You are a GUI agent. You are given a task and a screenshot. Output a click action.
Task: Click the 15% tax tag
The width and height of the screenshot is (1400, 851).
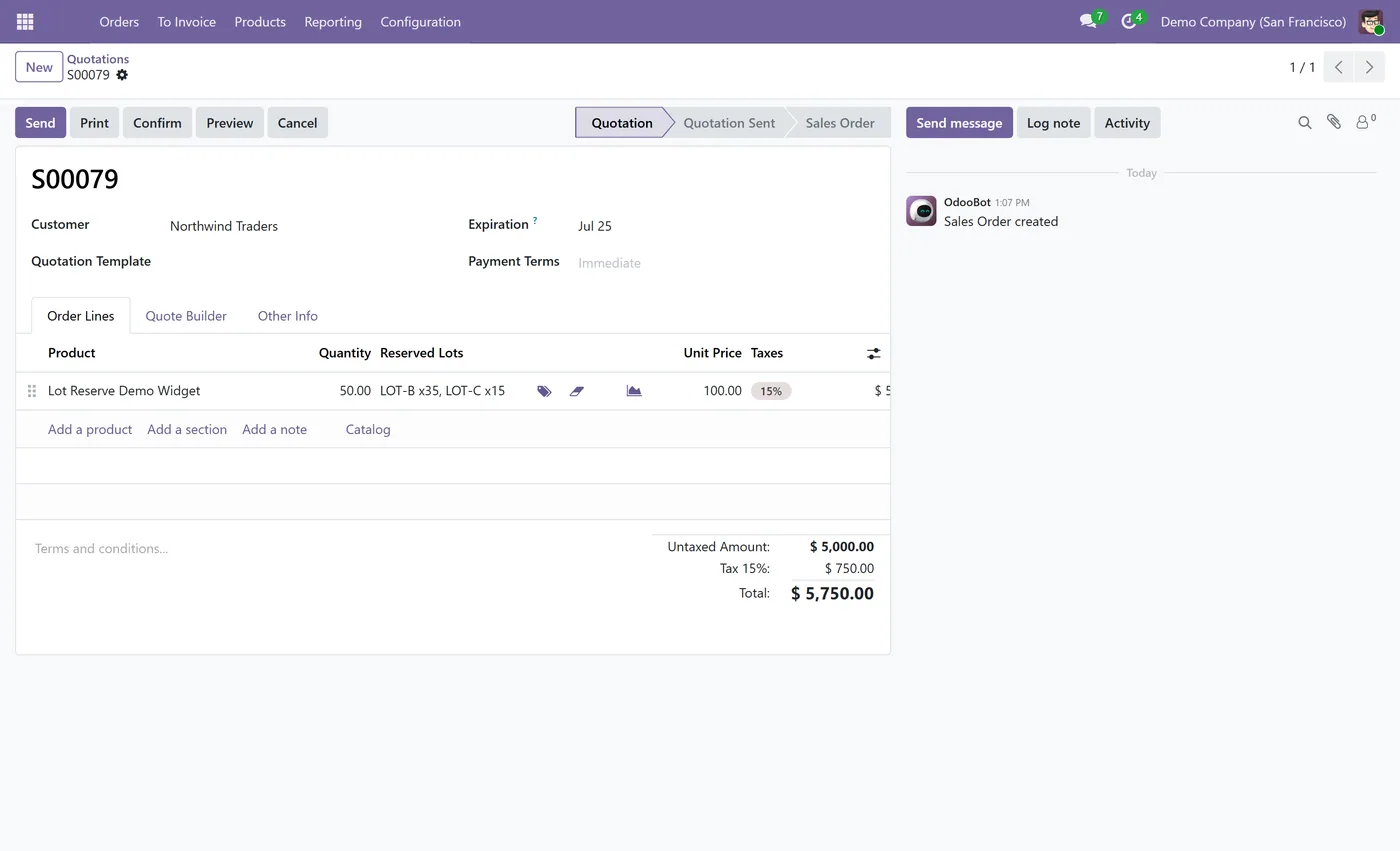(x=771, y=391)
